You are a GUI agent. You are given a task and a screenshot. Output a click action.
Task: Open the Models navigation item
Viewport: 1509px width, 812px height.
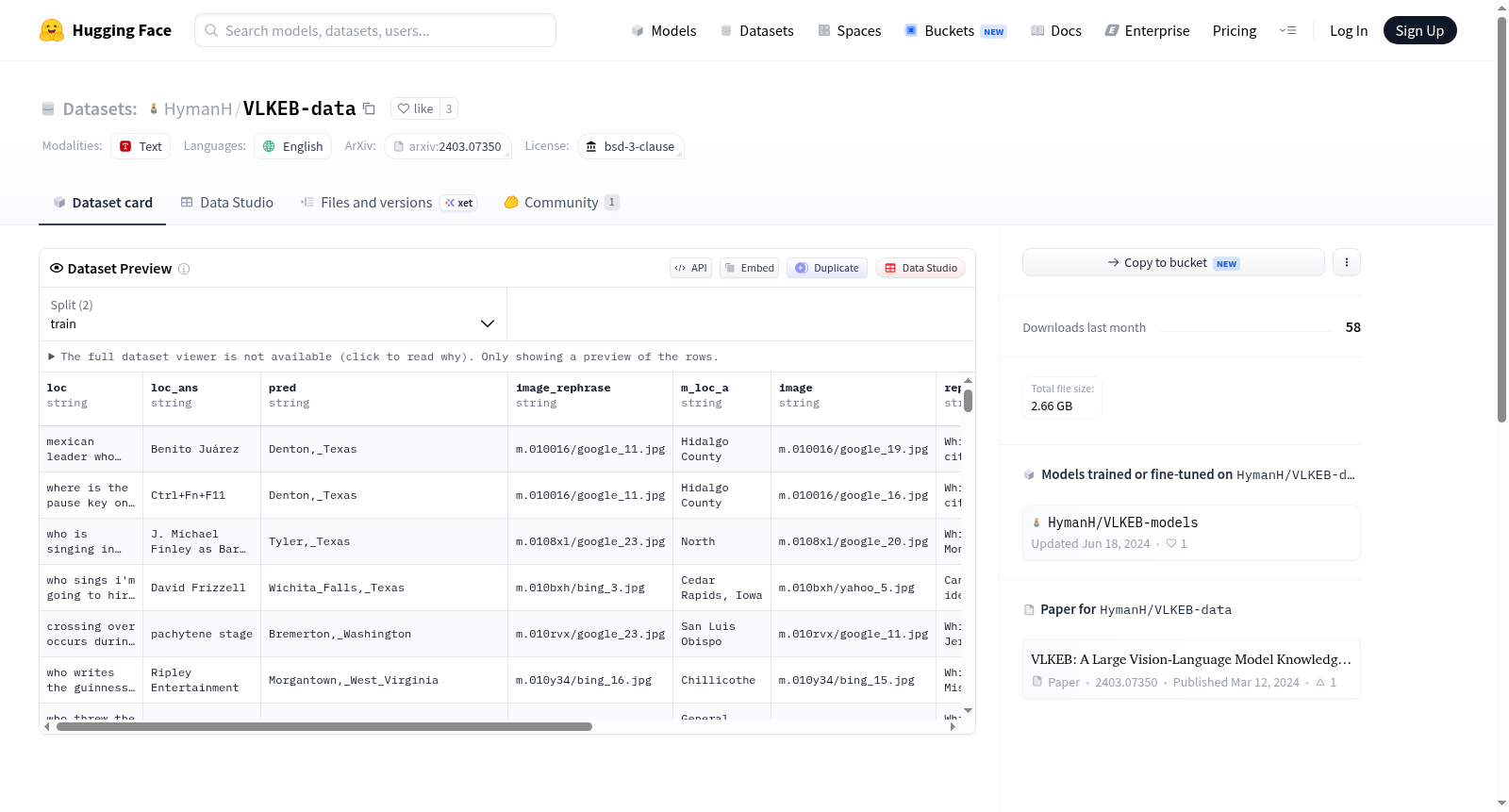pyautogui.click(x=664, y=30)
